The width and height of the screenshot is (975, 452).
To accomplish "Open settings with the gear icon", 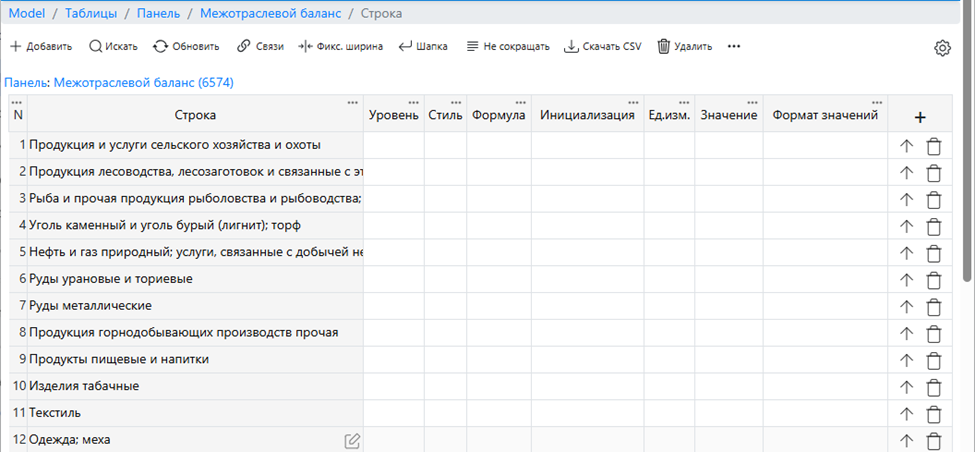I will pos(942,48).
